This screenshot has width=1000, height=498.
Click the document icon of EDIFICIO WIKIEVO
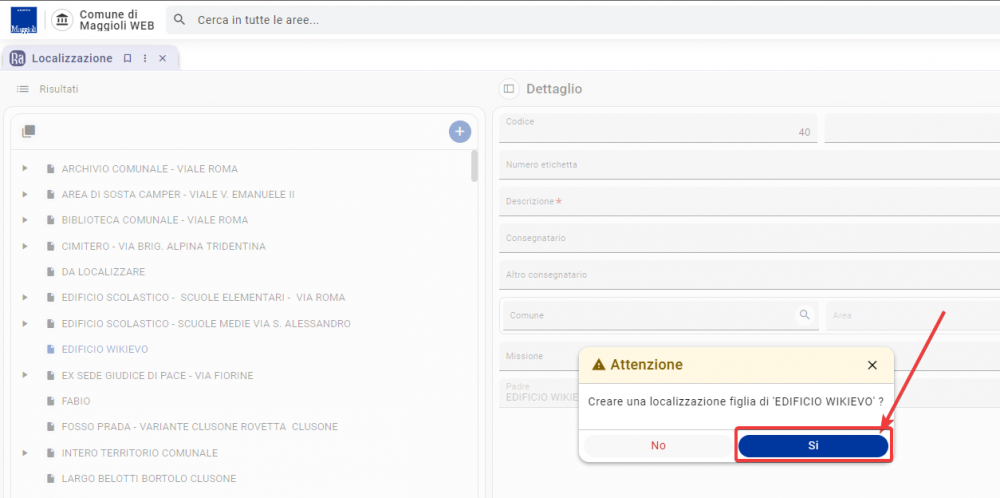coord(50,349)
